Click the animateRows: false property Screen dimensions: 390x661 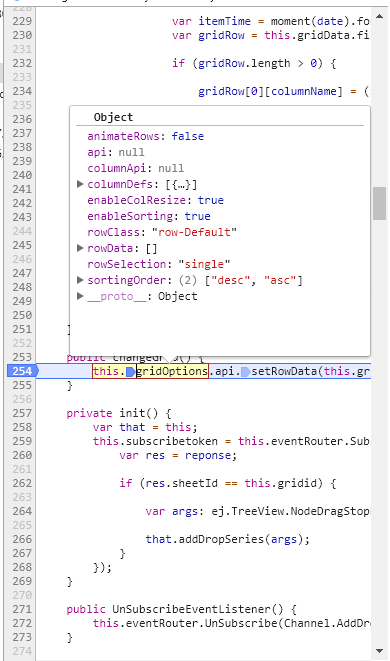(x=145, y=136)
